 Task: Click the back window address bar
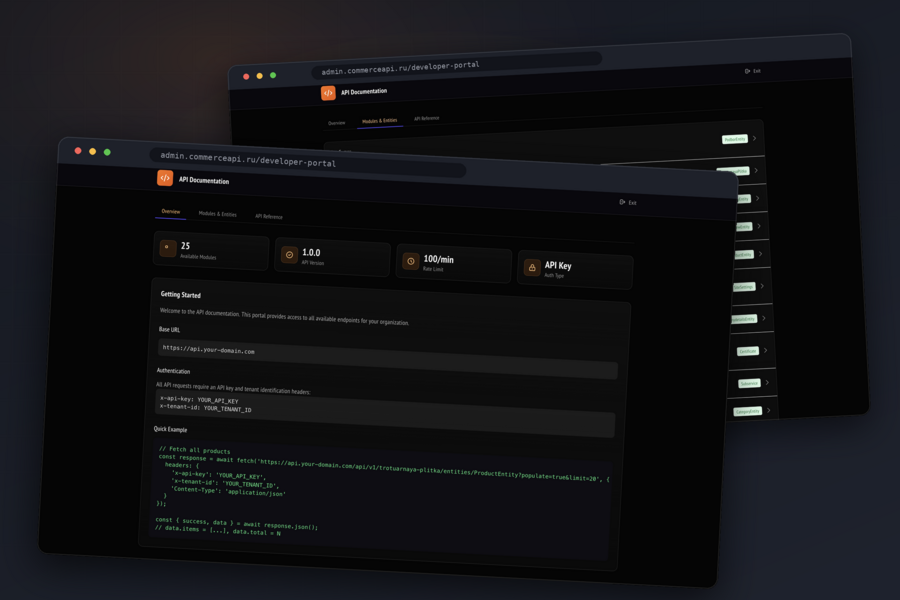click(457, 65)
